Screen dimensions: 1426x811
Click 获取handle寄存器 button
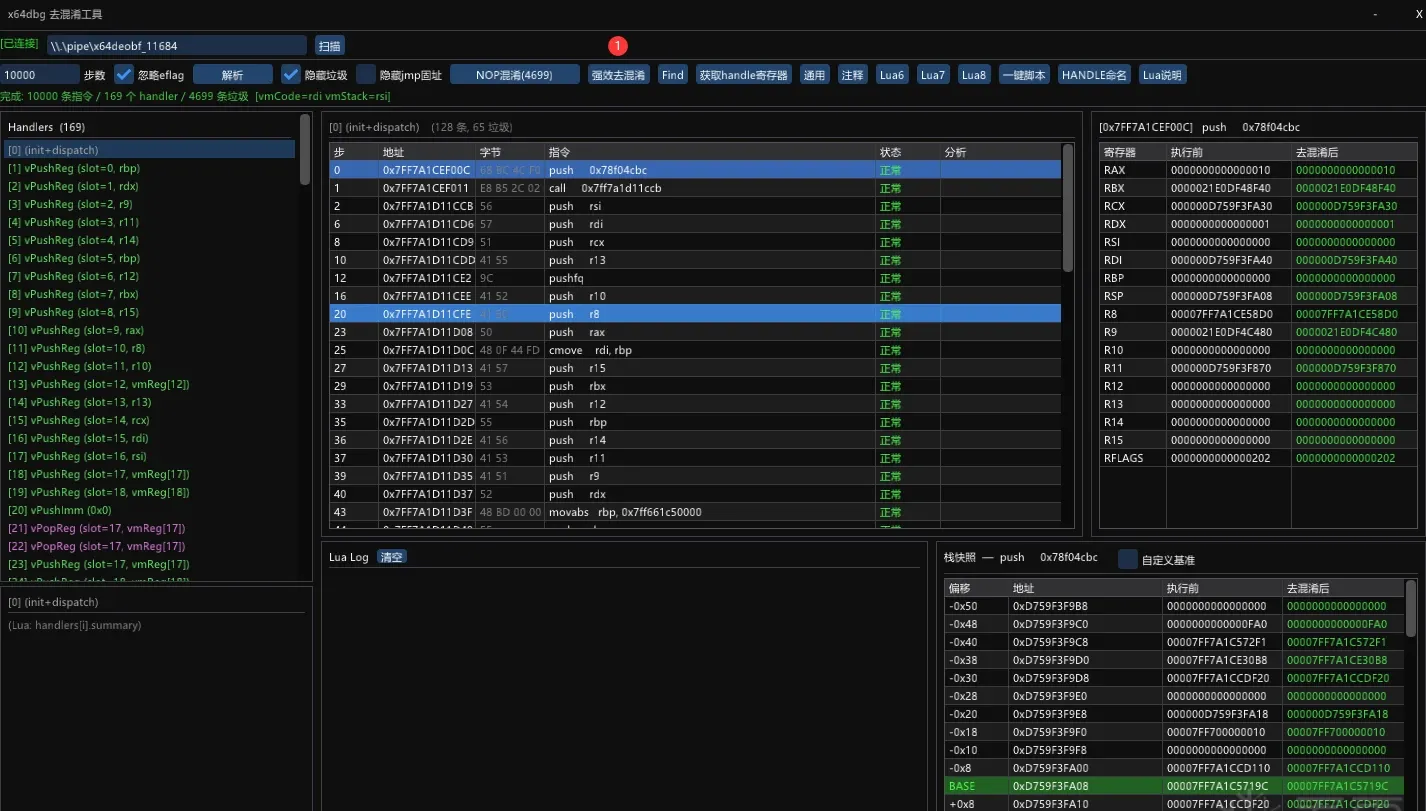(743, 75)
